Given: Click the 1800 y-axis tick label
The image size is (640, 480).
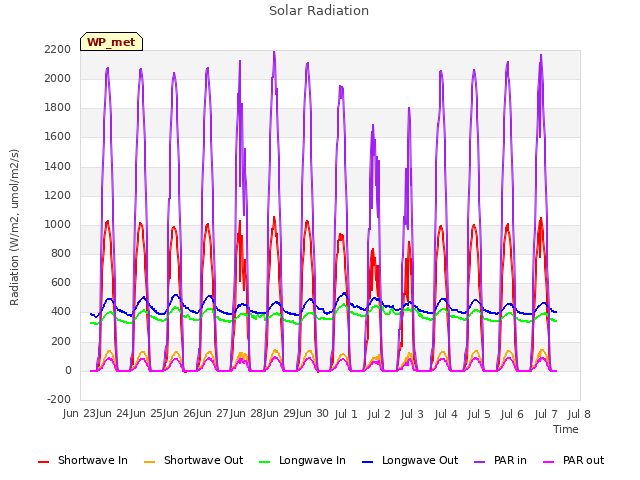Looking at the screenshot, I should pos(58,108).
